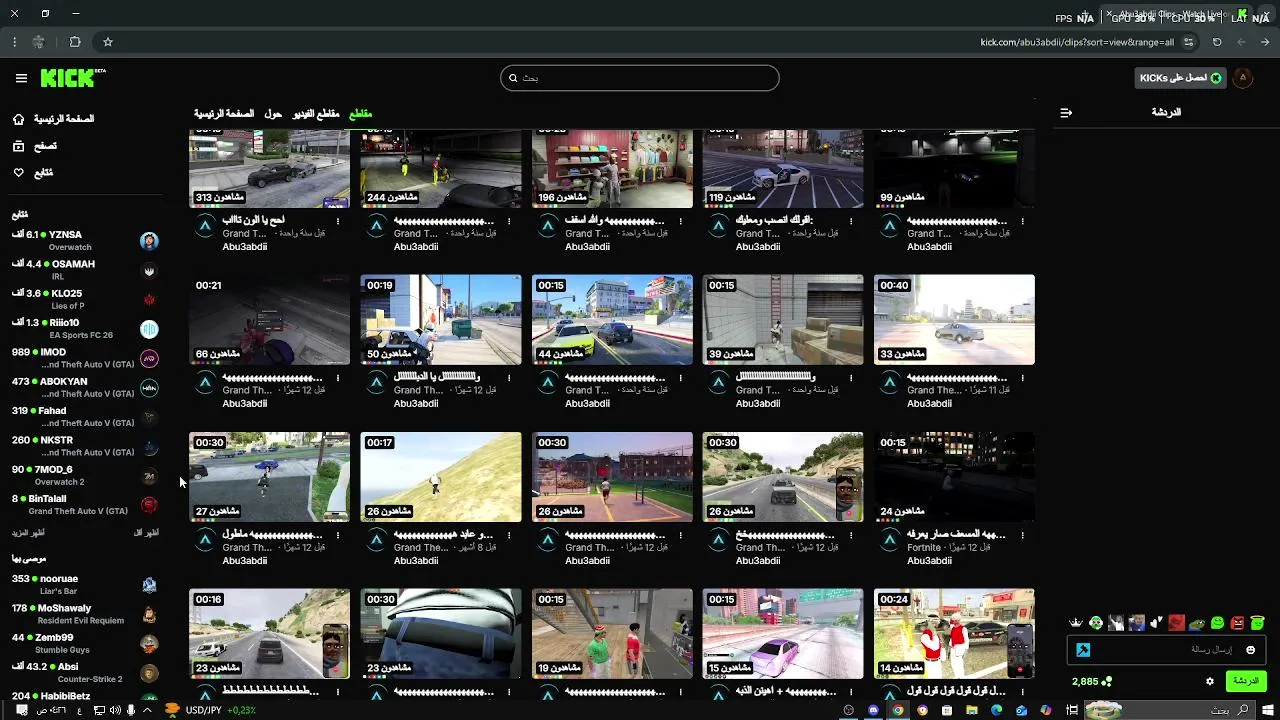Open options menu for 27-views clip
This screenshot has width=1280, height=720.
click(338, 535)
